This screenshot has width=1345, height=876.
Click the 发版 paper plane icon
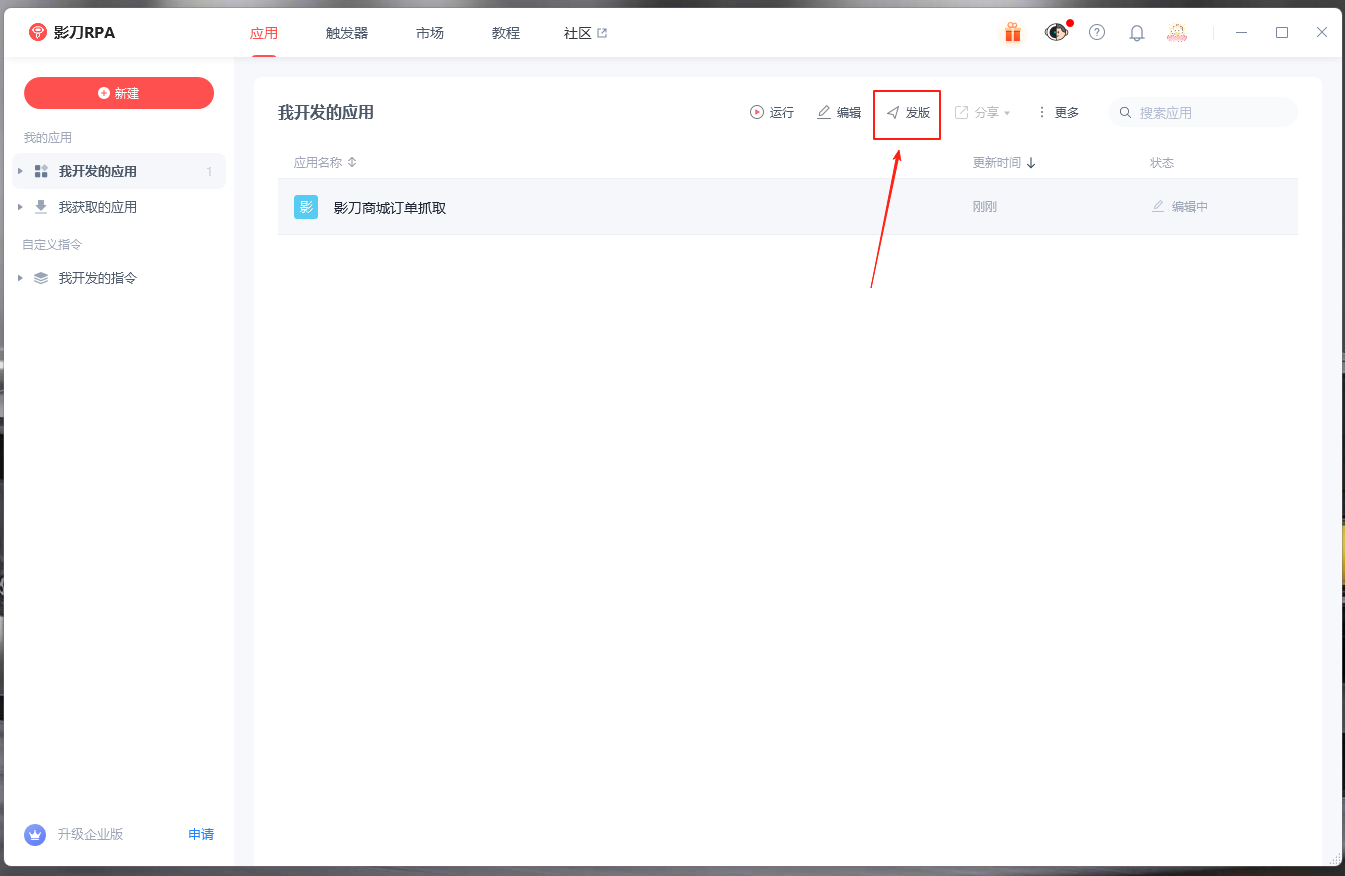coord(893,112)
